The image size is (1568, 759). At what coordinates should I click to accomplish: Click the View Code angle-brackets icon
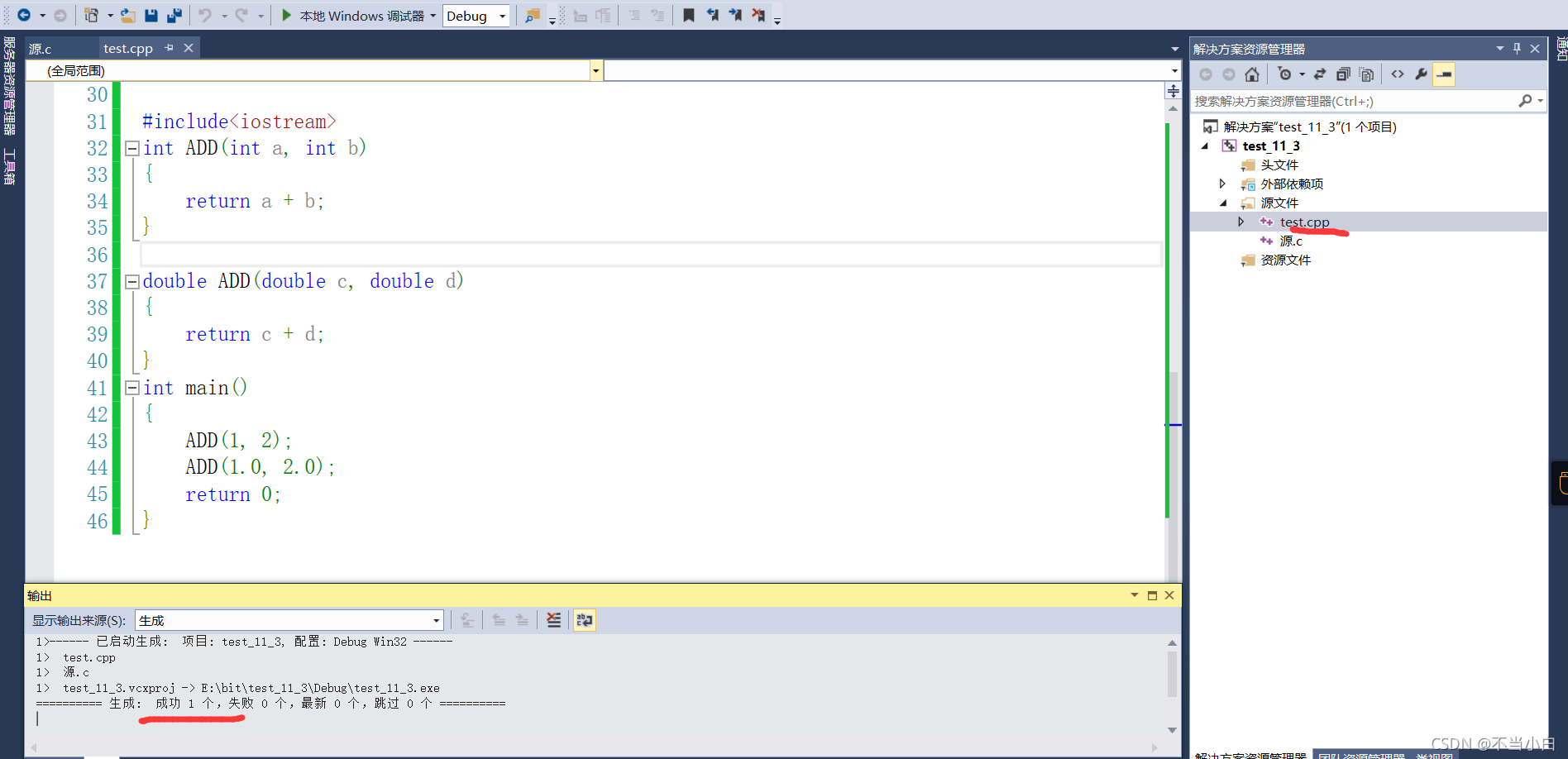1398,74
